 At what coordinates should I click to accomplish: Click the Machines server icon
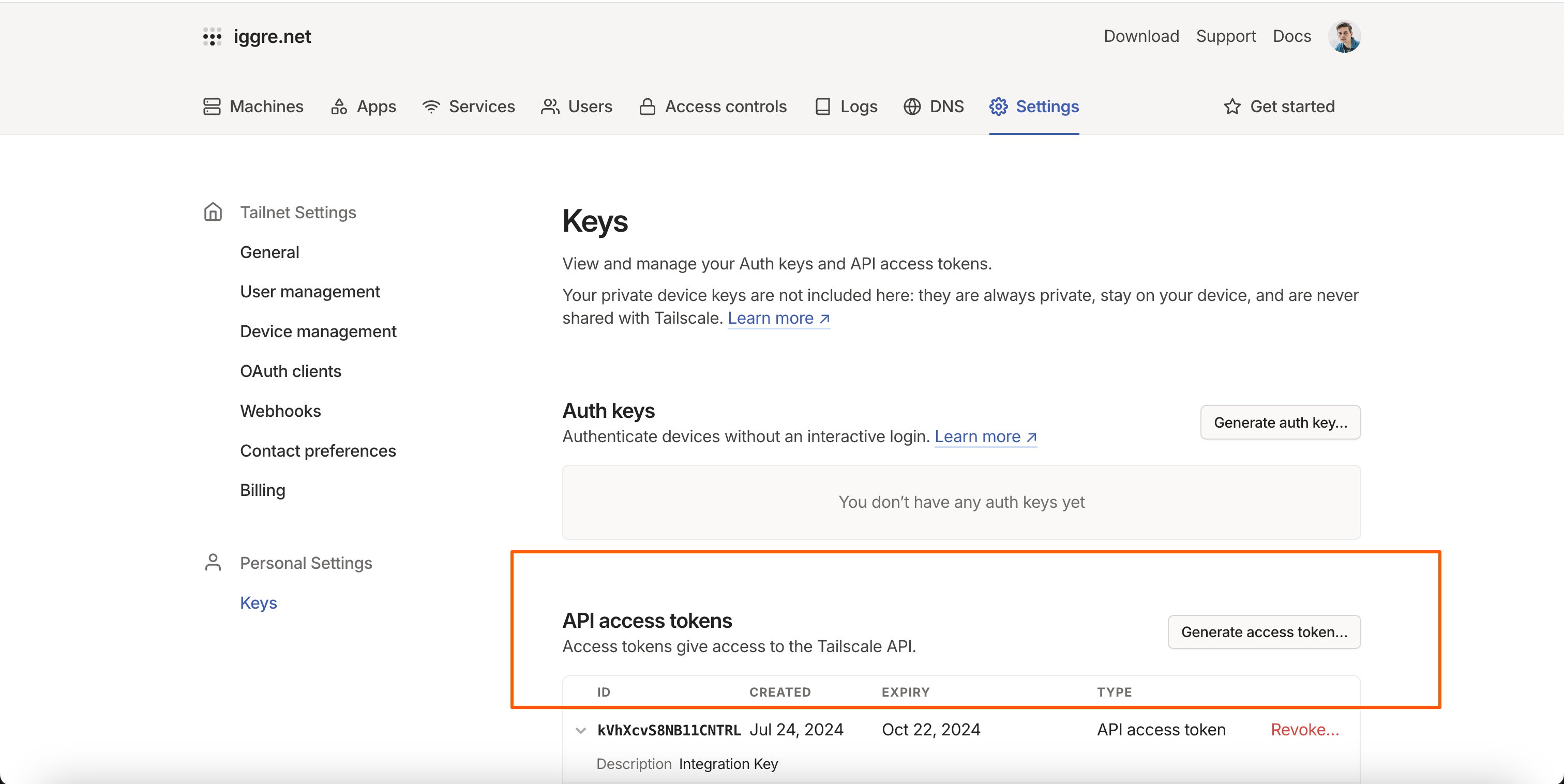(212, 106)
